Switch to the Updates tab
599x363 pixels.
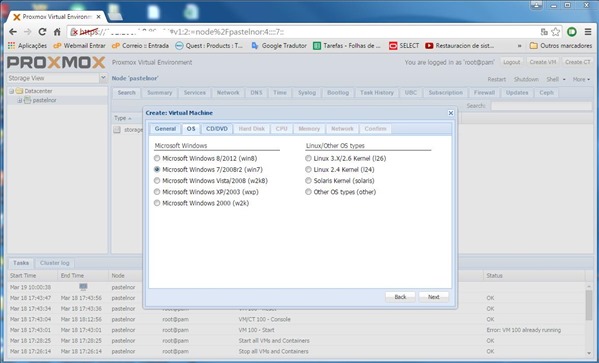[x=517, y=92]
